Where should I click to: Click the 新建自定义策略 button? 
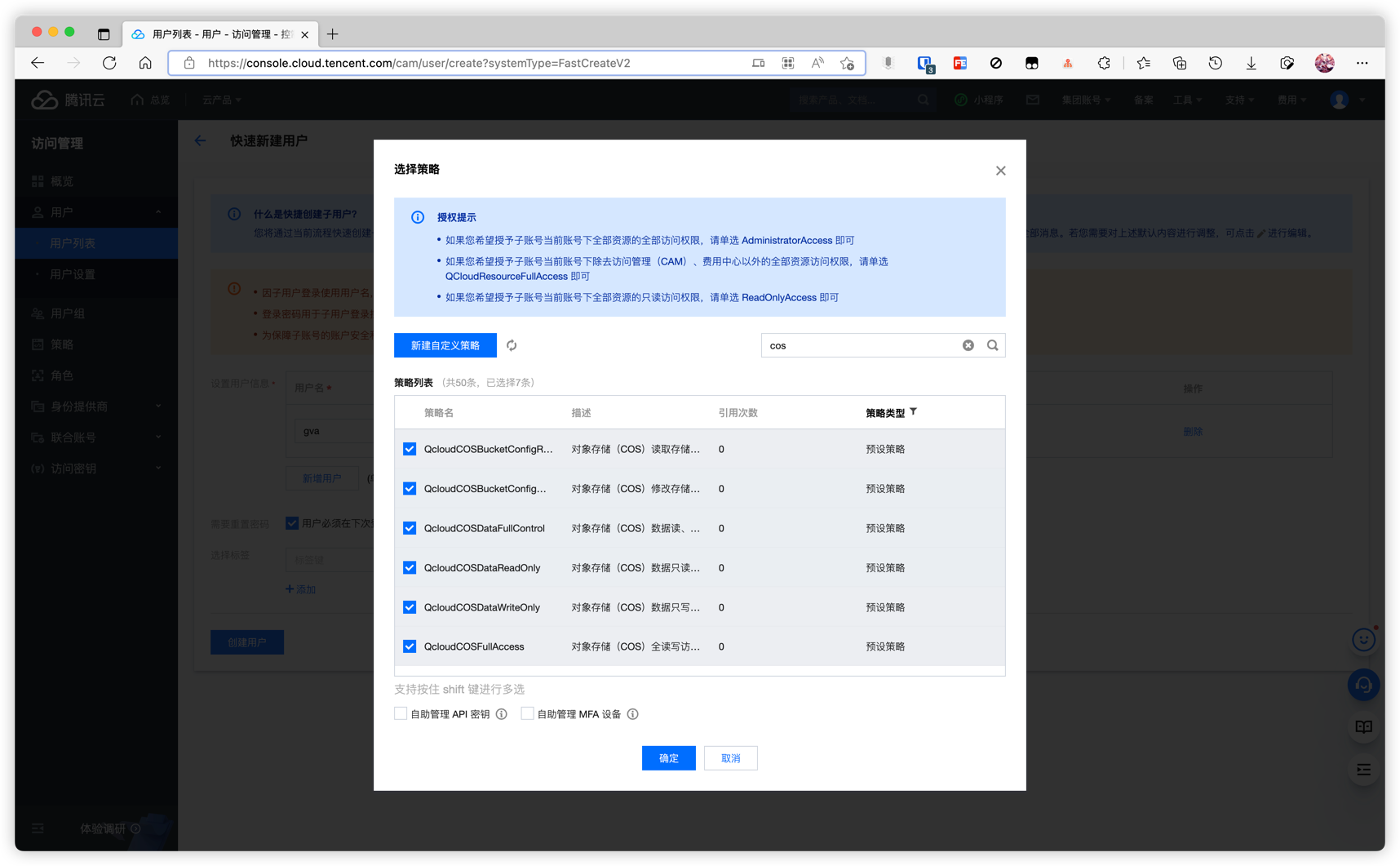point(445,345)
